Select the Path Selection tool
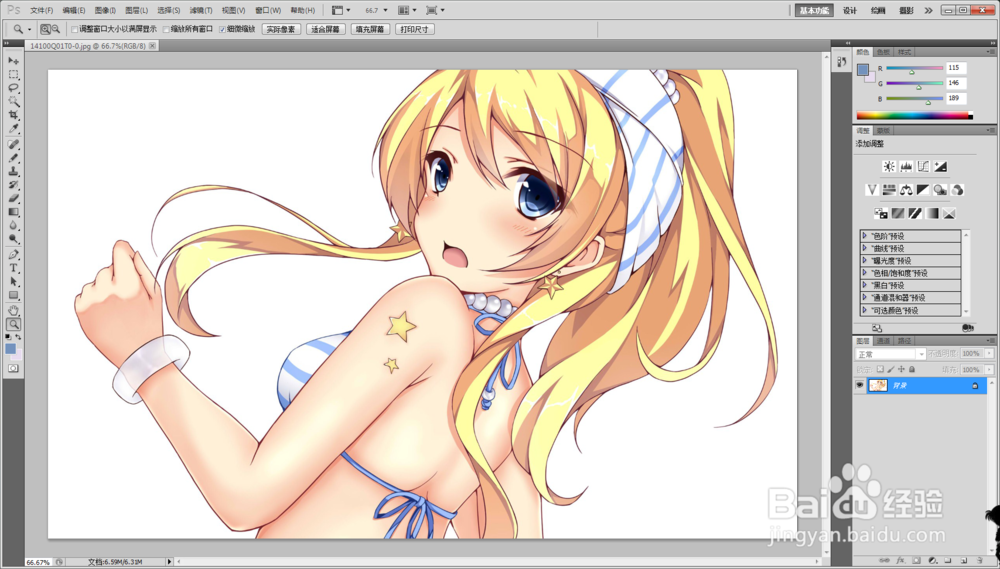This screenshot has height=569, width=1000. click(x=13, y=281)
